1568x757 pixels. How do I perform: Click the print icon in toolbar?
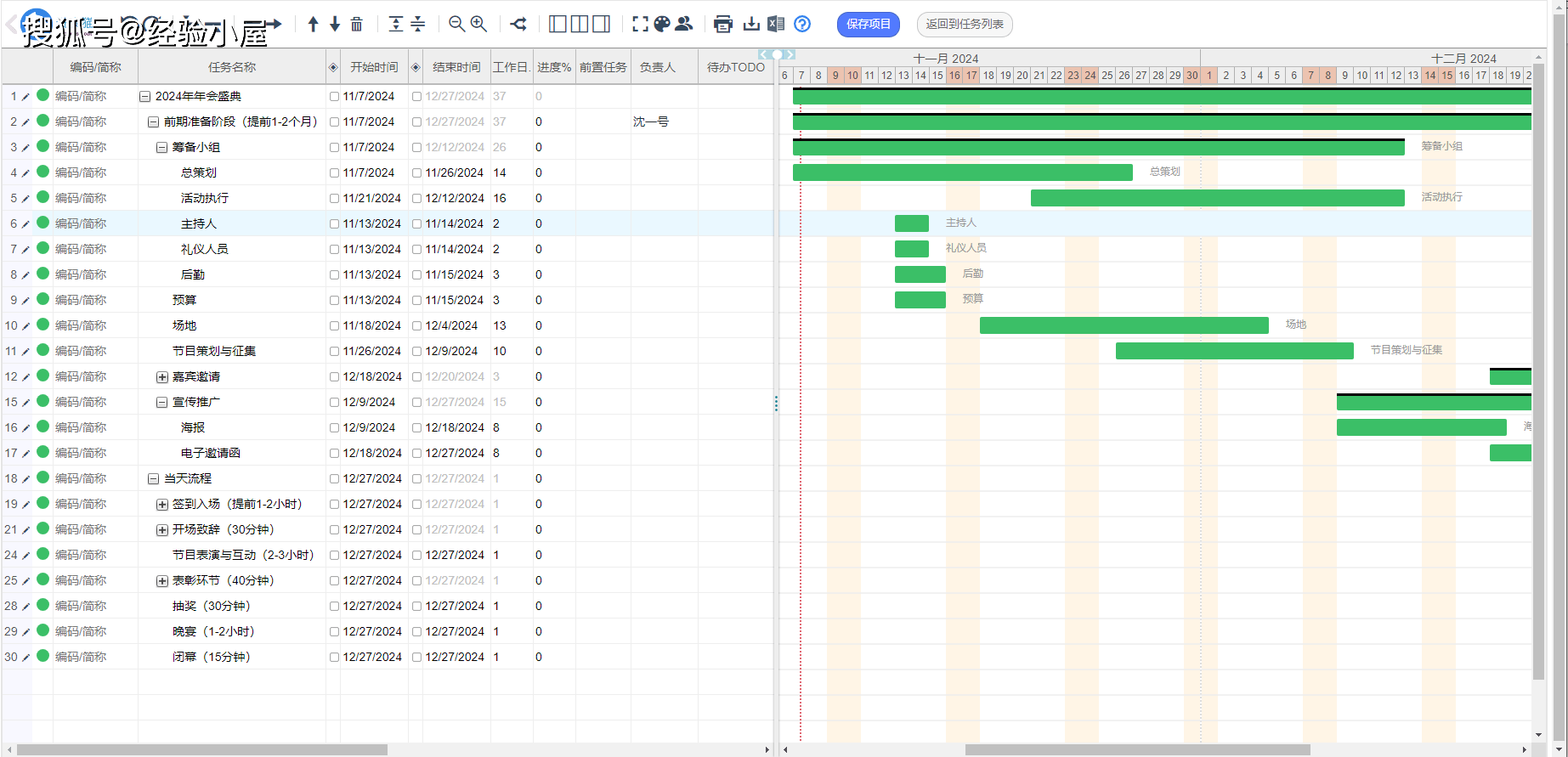coord(723,25)
